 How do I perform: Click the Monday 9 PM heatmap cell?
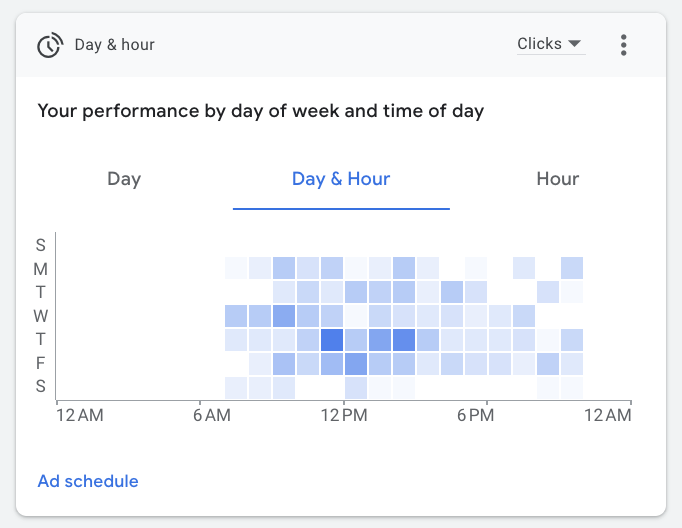click(x=572, y=268)
